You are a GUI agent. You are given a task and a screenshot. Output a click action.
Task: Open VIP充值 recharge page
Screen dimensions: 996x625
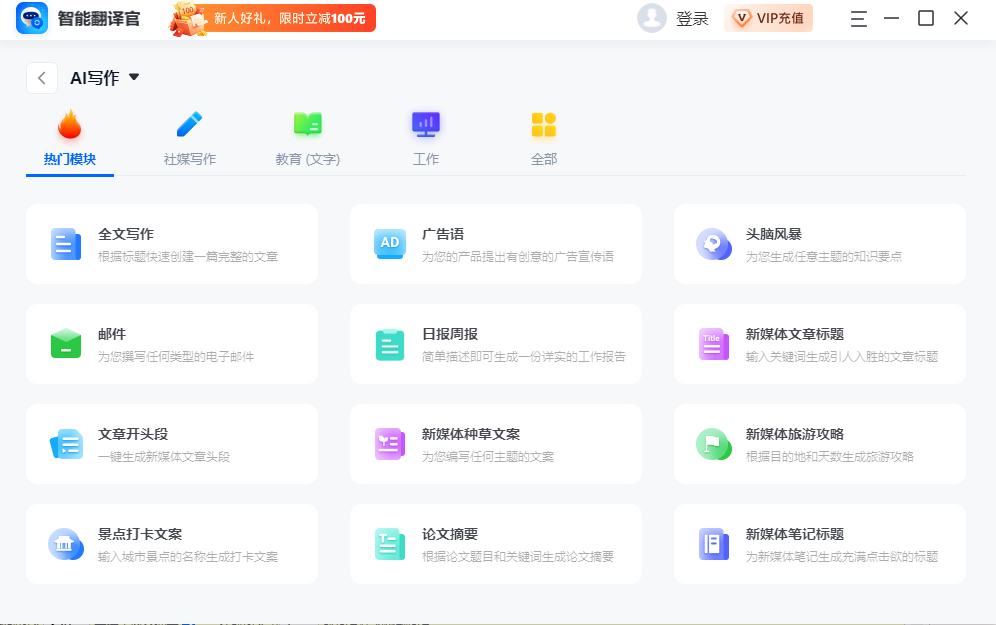[768, 18]
